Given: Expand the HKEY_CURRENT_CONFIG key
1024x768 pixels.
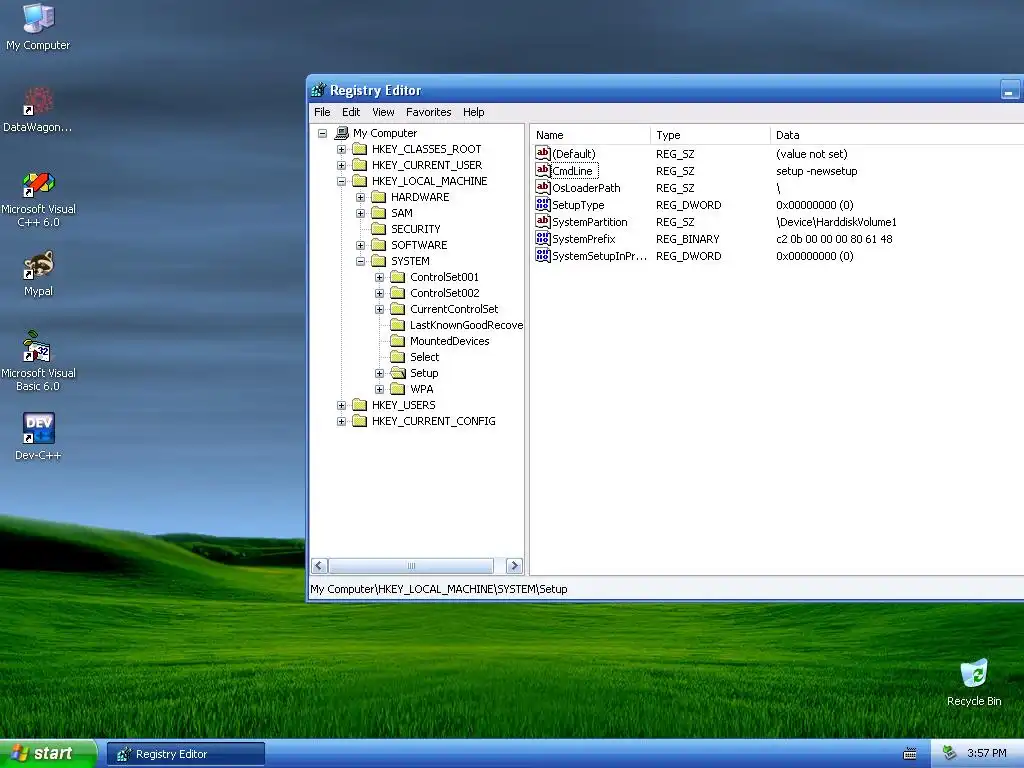Looking at the screenshot, I should (341, 421).
